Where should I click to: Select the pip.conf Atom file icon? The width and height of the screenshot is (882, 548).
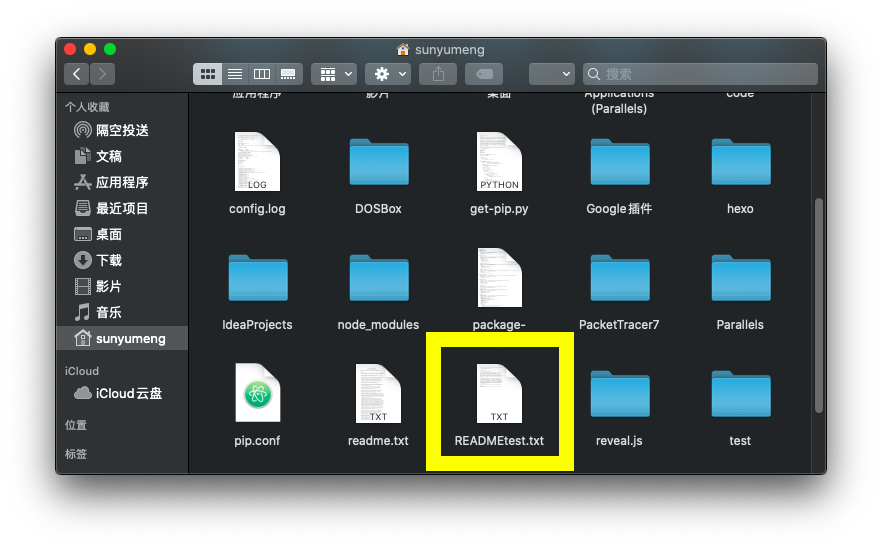(257, 393)
